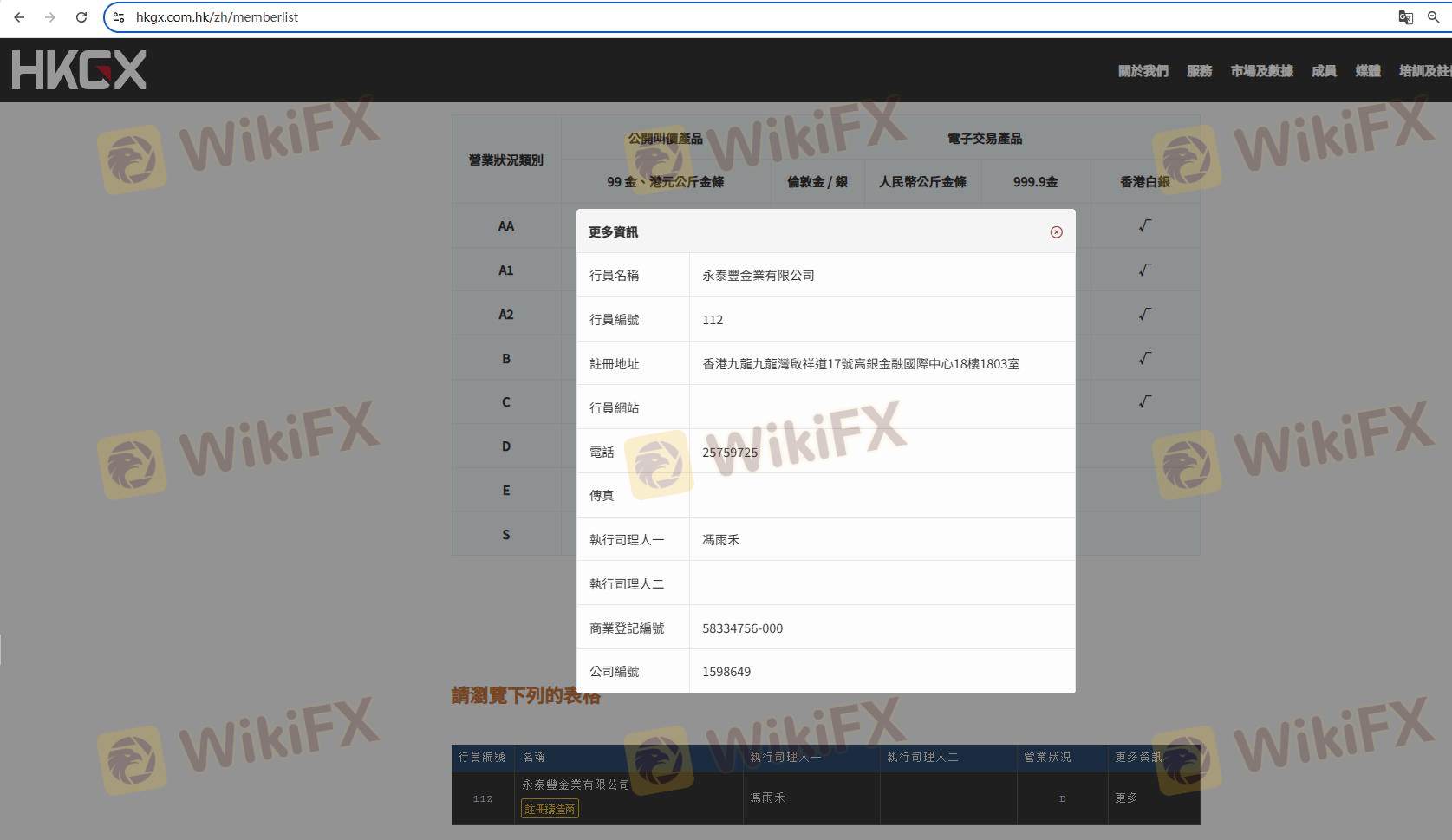Click the HKGX logo
Image resolution: width=1452 pixels, height=840 pixels.
[79, 70]
